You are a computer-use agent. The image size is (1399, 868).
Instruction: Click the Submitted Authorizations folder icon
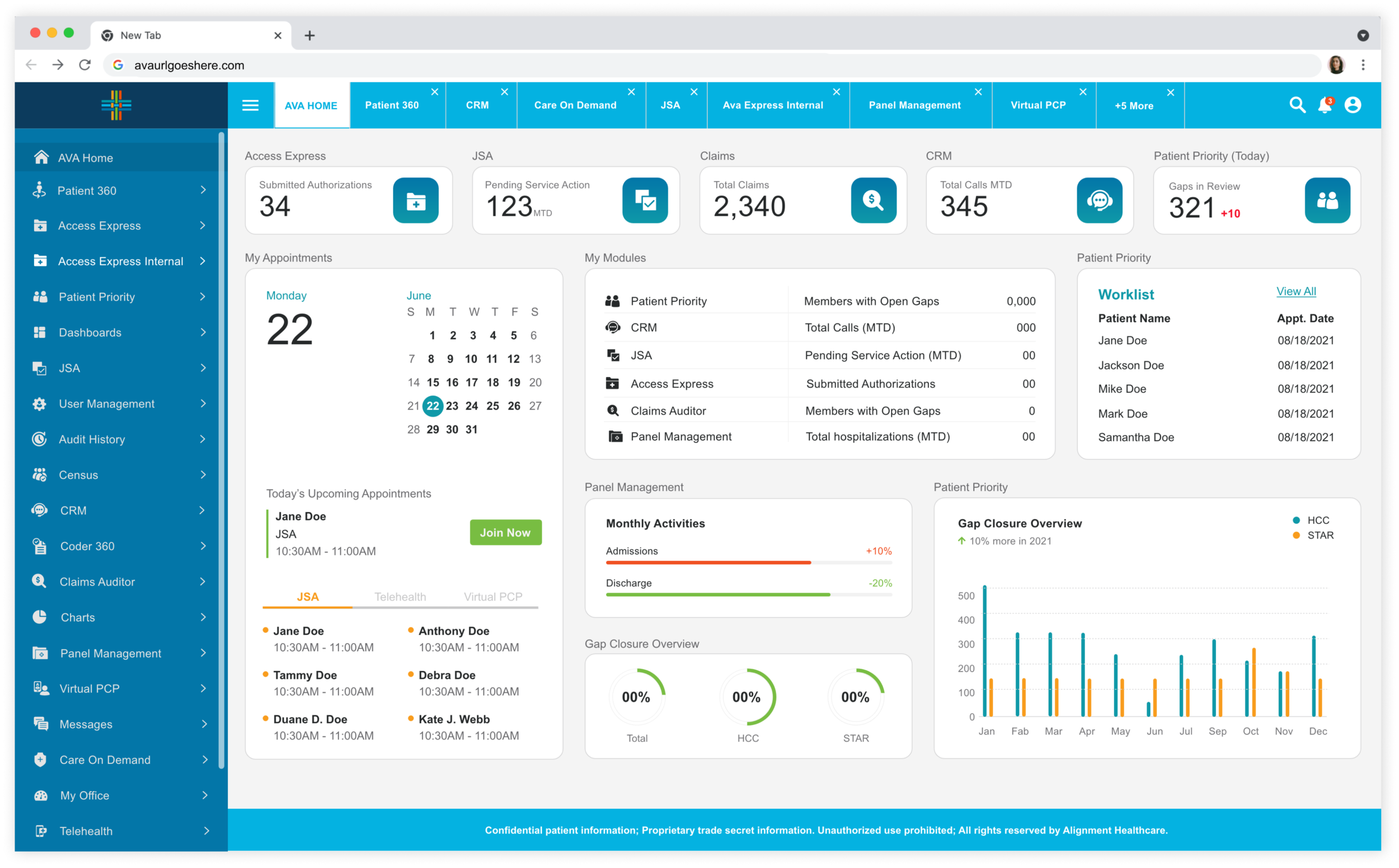click(416, 200)
